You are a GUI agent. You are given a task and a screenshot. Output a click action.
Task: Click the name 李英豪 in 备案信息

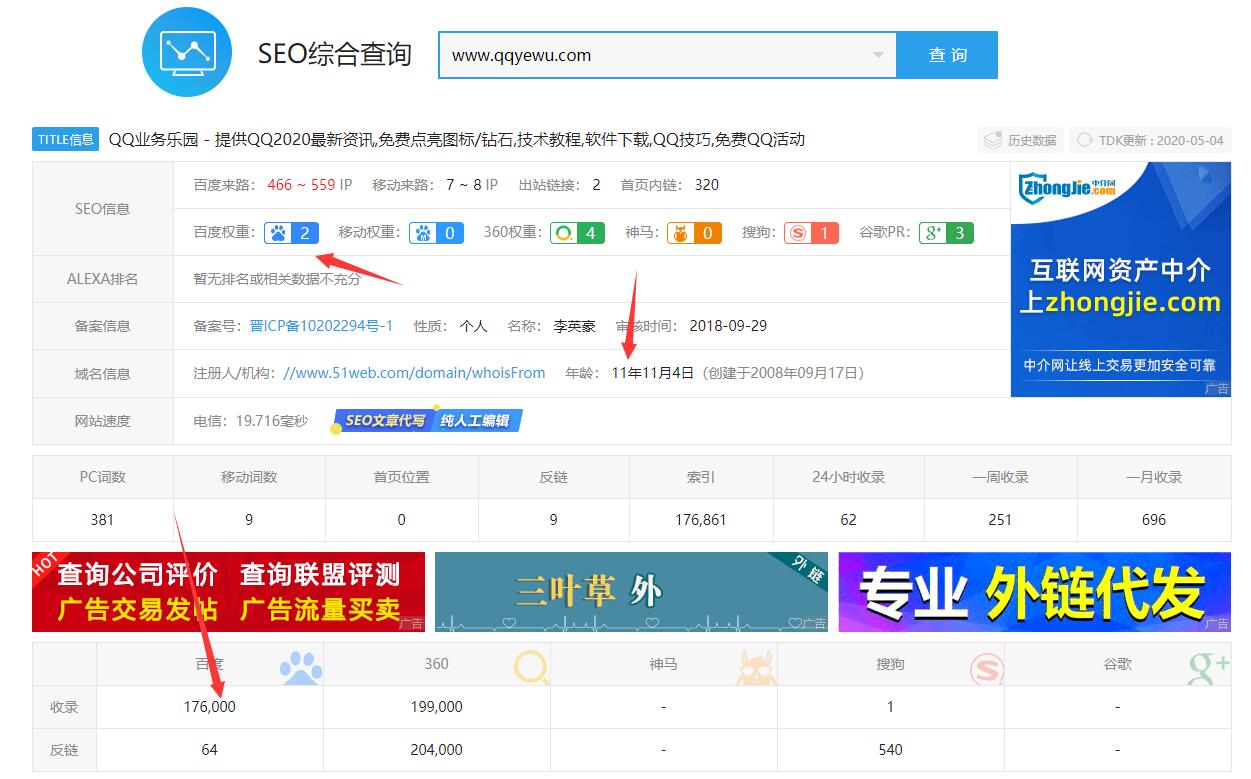point(574,326)
